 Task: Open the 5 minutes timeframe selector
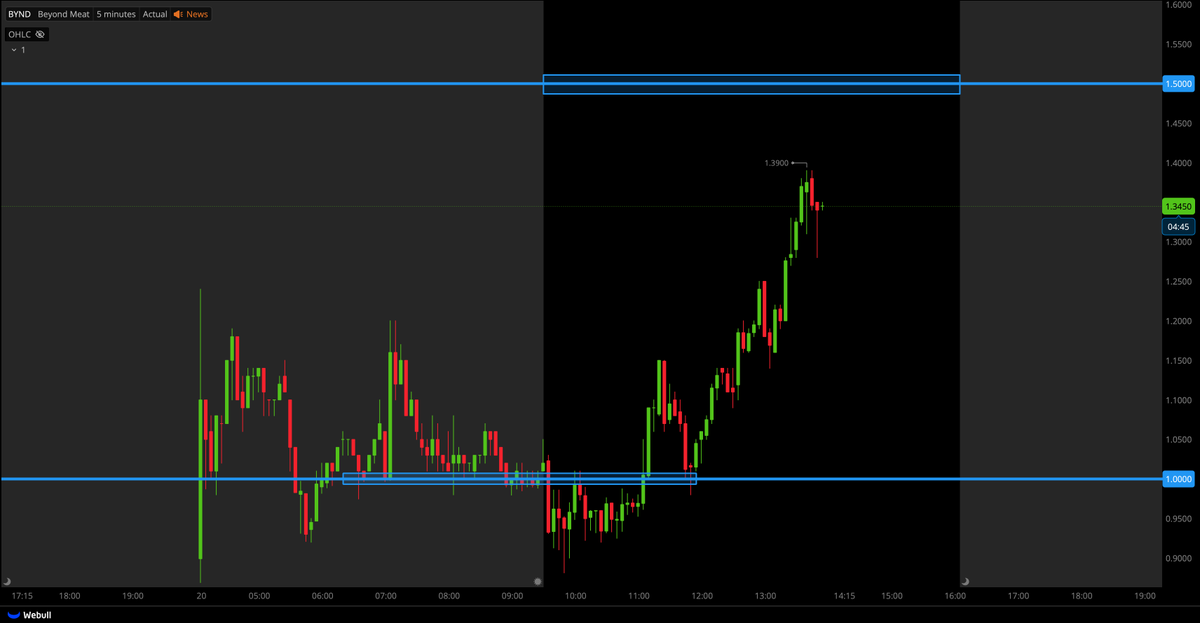coord(114,14)
